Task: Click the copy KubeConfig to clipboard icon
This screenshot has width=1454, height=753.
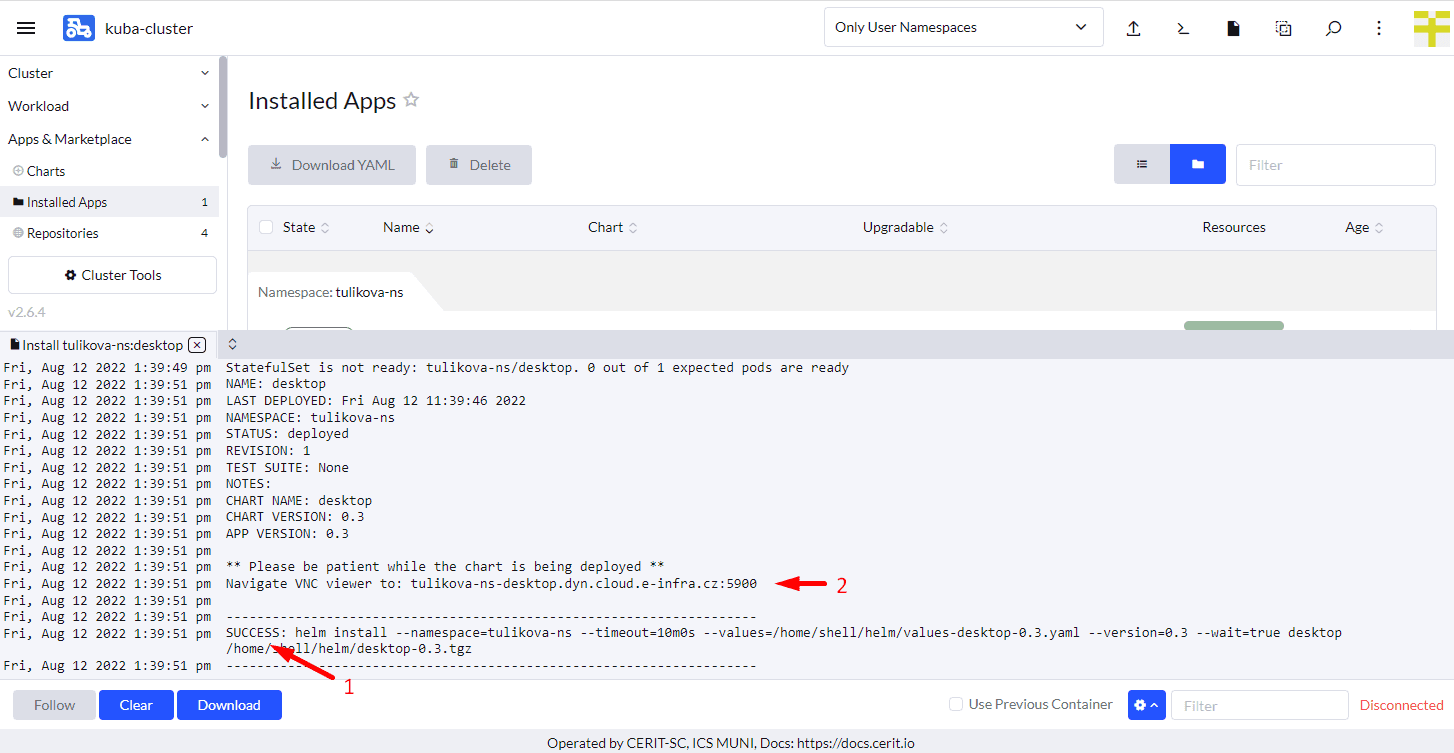Action: [1283, 28]
